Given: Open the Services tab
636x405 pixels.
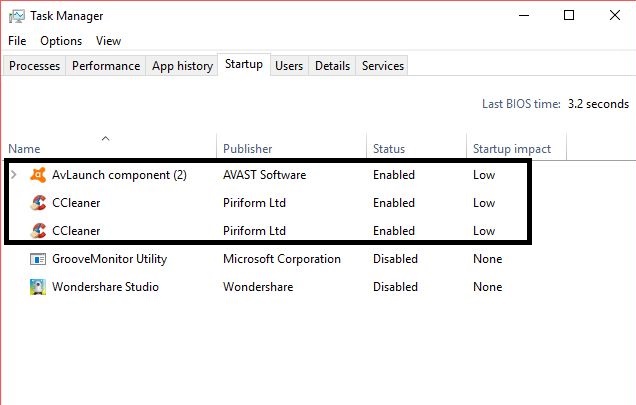Looking at the screenshot, I should (383, 66).
